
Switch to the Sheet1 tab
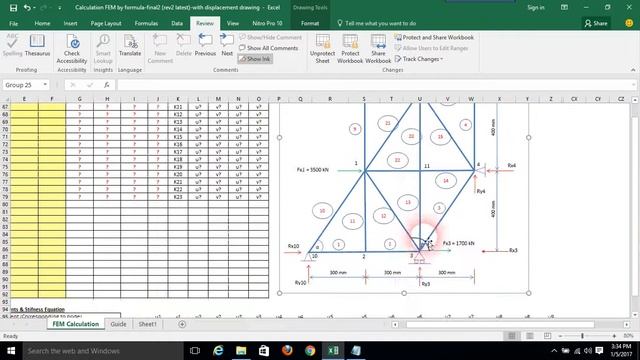pos(147,324)
